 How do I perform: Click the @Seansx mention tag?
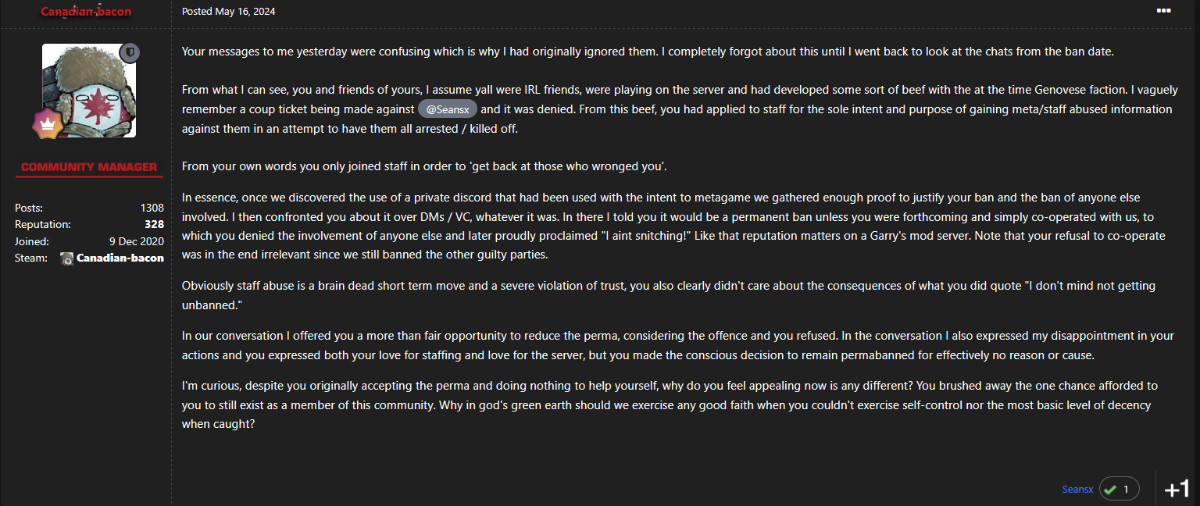(x=447, y=109)
